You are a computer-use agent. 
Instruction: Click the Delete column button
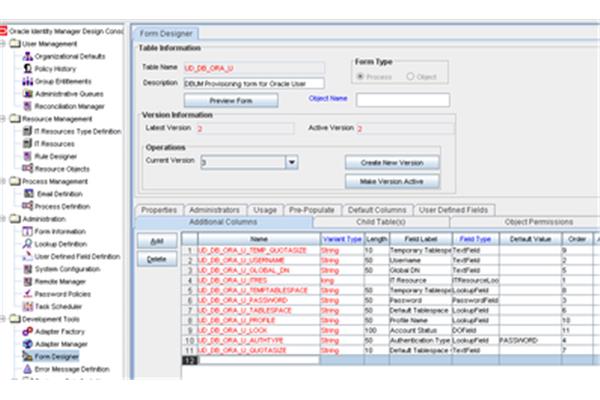point(157,259)
